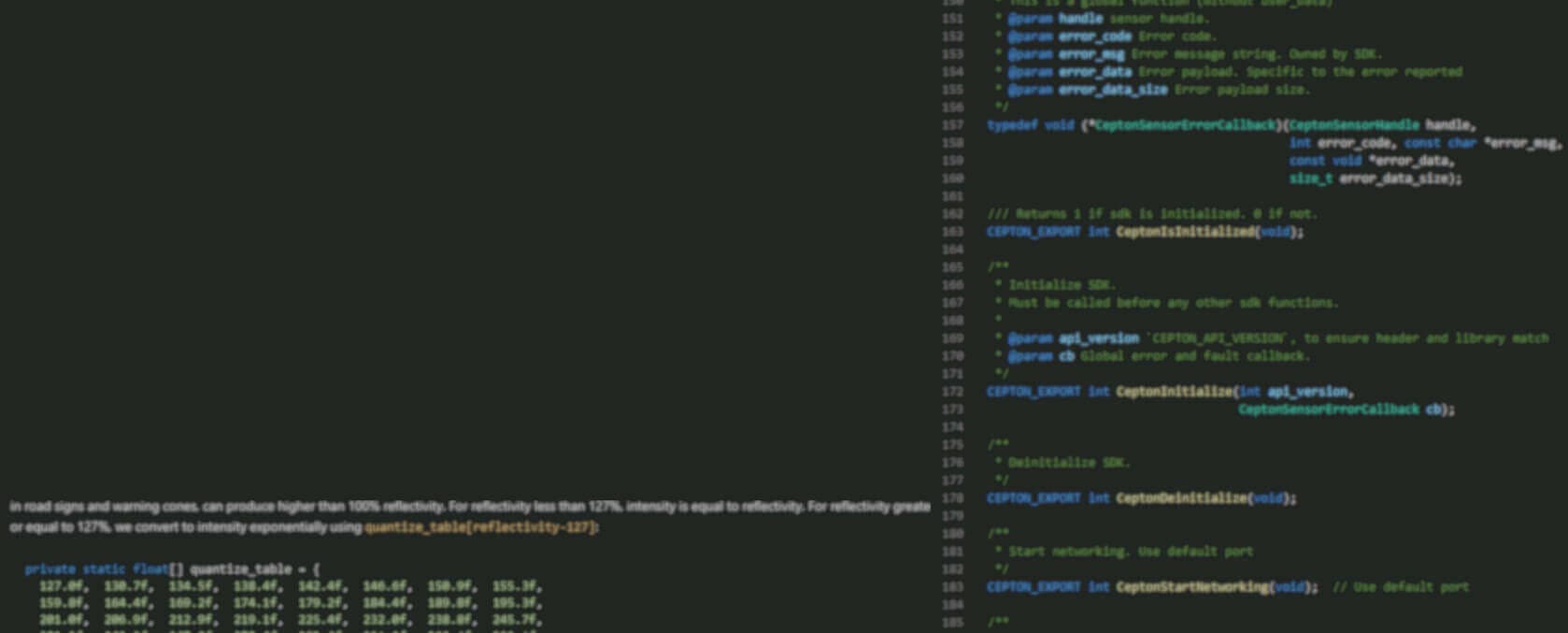This screenshot has width=1568, height=633.
Task: Click the CeptonSensorHandle type on line 157
Action: (x=1353, y=125)
